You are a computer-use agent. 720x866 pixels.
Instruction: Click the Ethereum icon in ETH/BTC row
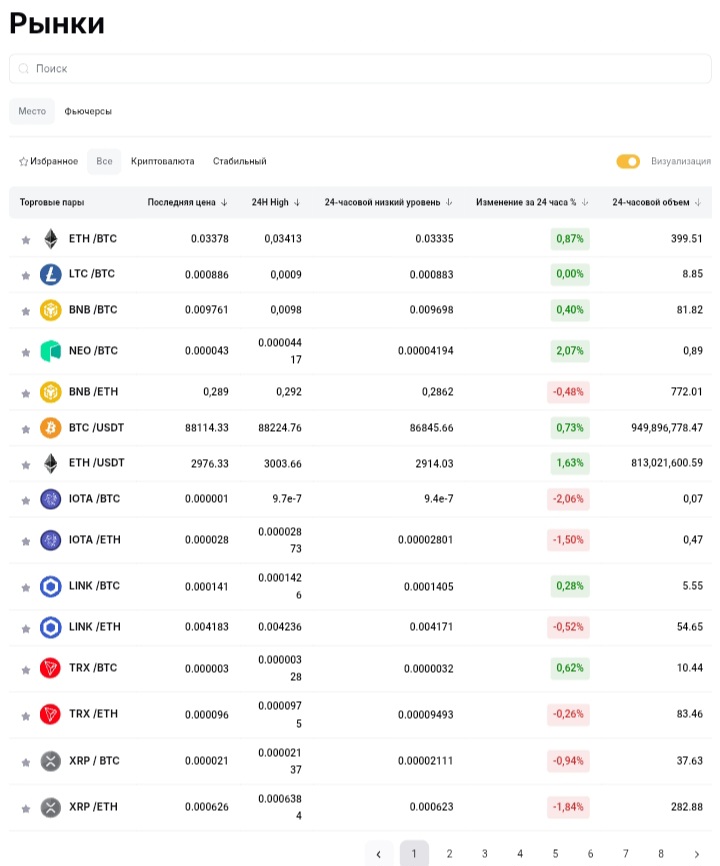(50, 239)
